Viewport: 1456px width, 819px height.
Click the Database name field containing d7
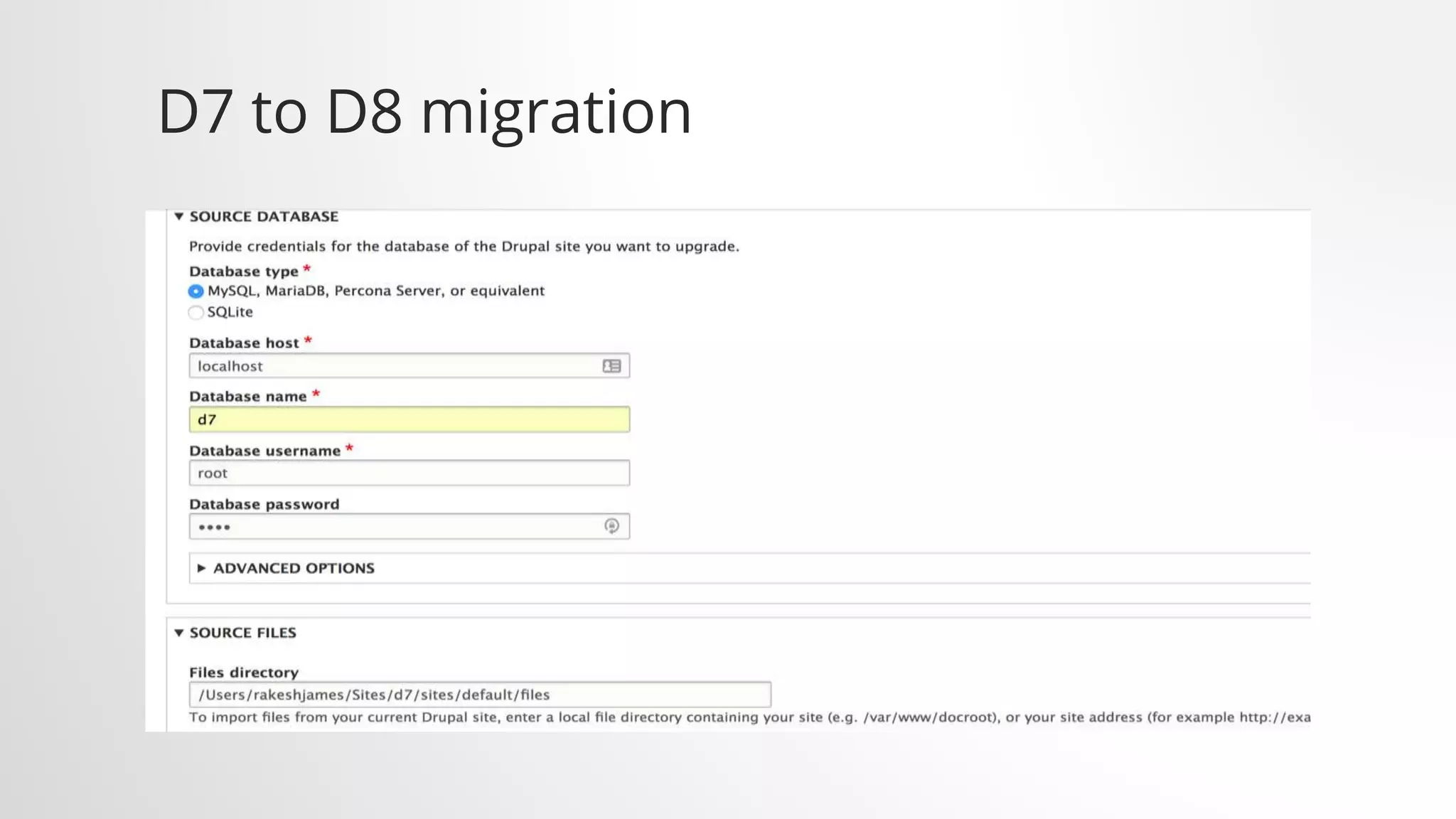(409, 419)
